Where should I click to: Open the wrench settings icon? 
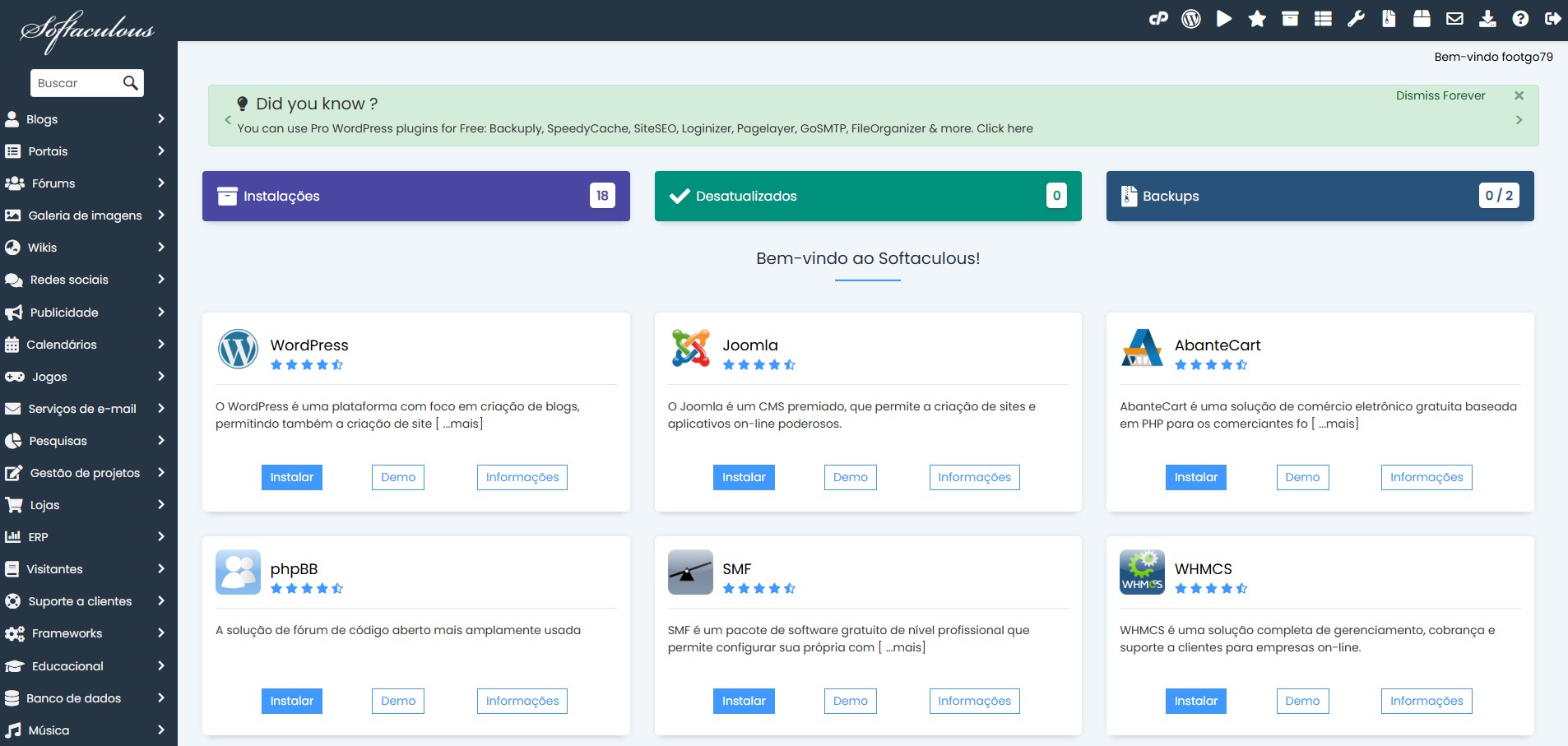tap(1356, 18)
